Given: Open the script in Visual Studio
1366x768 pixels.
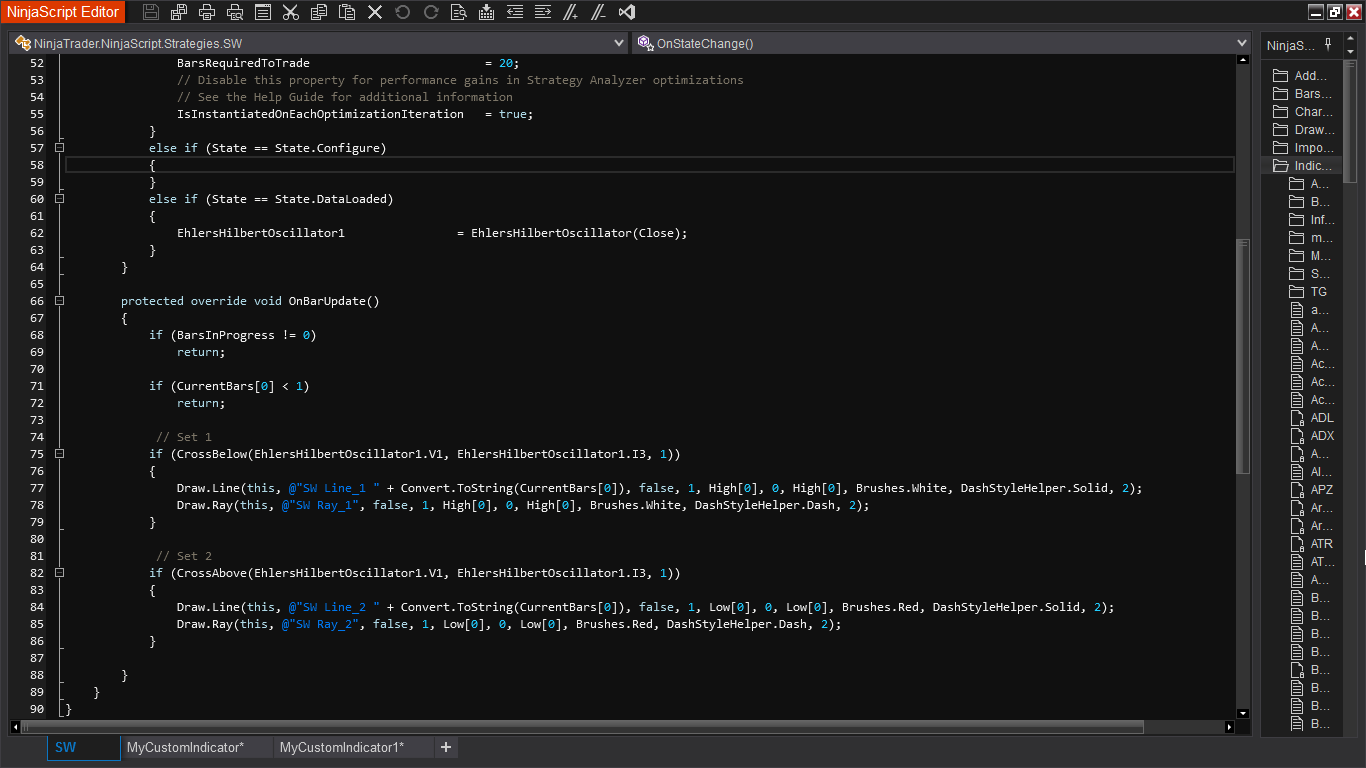Looking at the screenshot, I should pos(627,12).
